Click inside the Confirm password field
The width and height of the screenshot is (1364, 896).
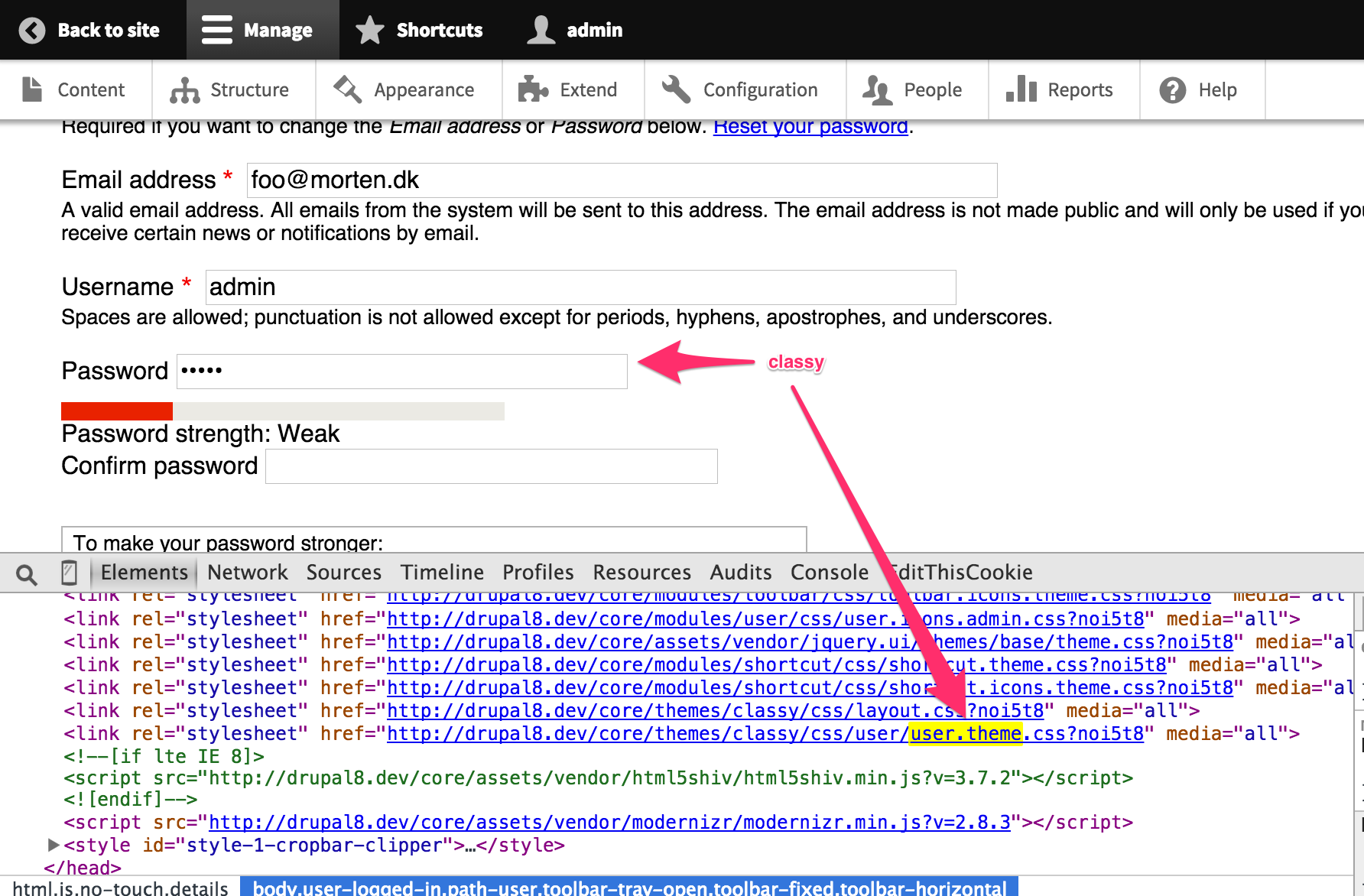pos(489,466)
